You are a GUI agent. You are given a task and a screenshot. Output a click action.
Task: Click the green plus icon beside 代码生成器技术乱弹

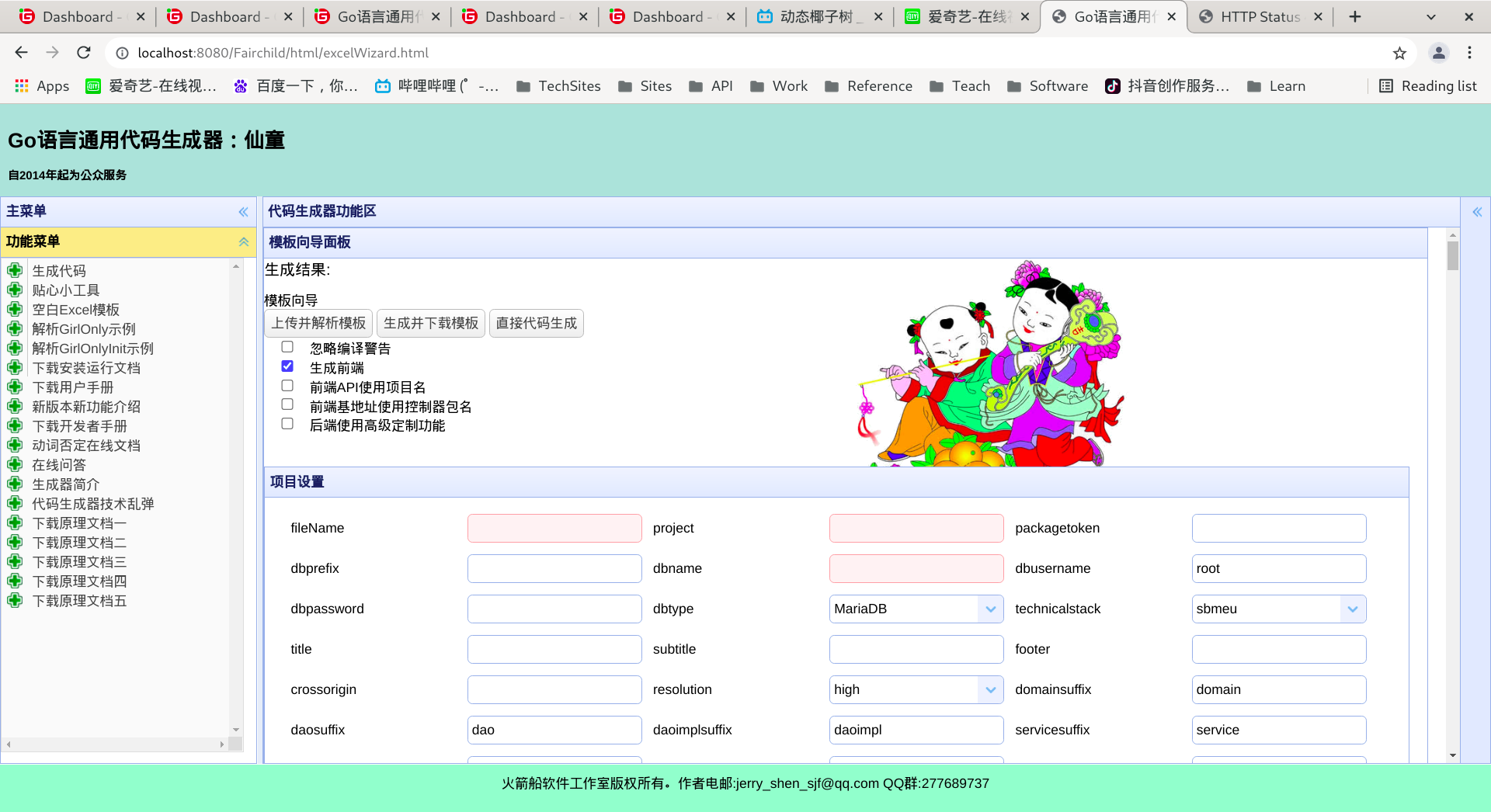pyautogui.click(x=15, y=503)
